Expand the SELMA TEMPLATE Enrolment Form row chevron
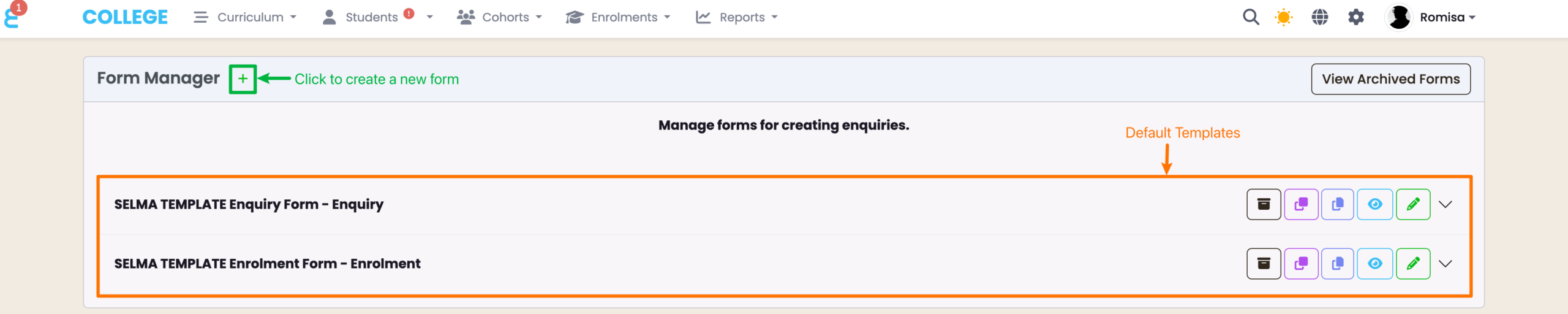The width and height of the screenshot is (1568, 314). pyautogui.click(x=1445, y=264)
